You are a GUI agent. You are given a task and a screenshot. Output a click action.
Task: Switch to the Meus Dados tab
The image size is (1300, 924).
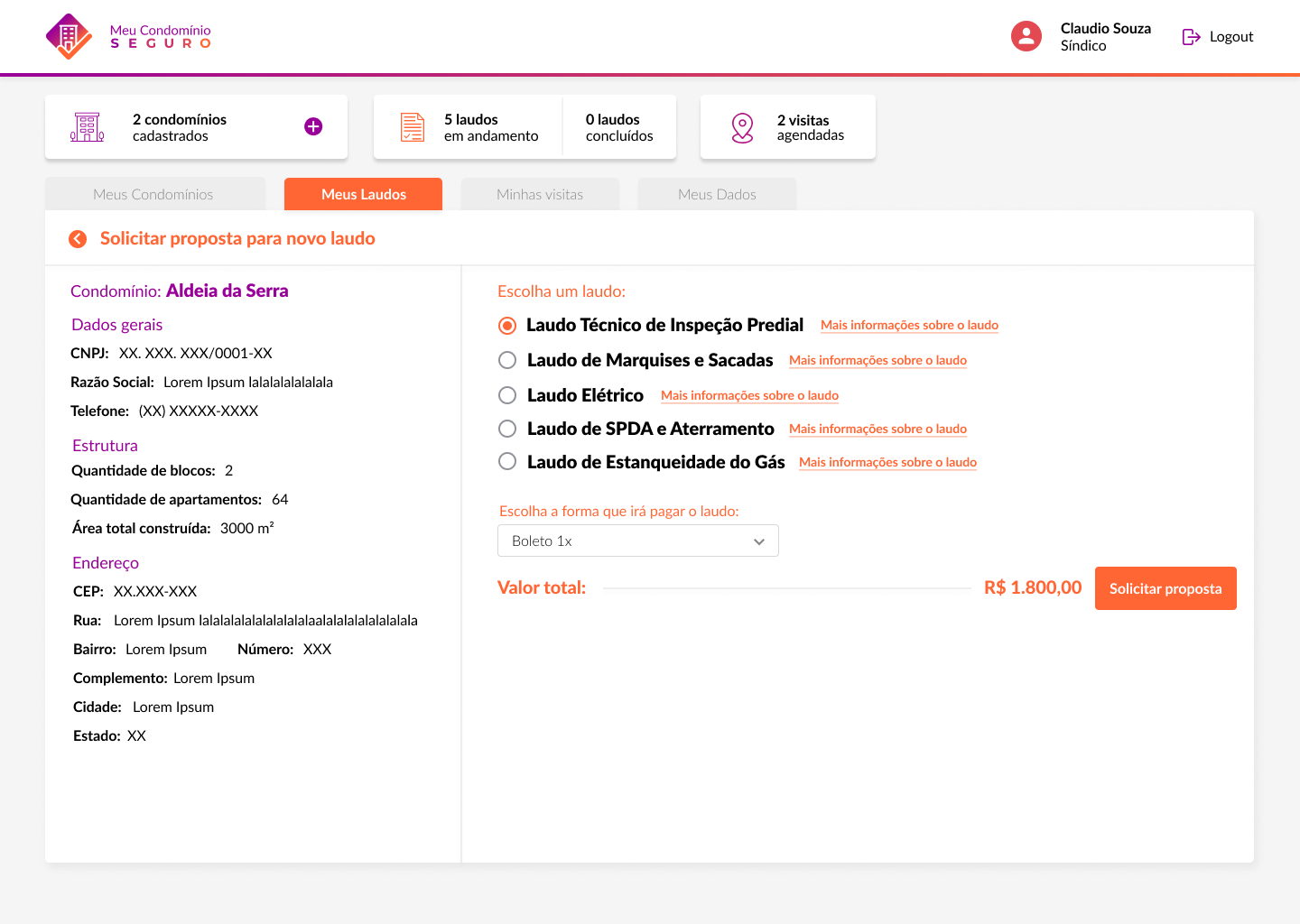[x=717, y=194]
